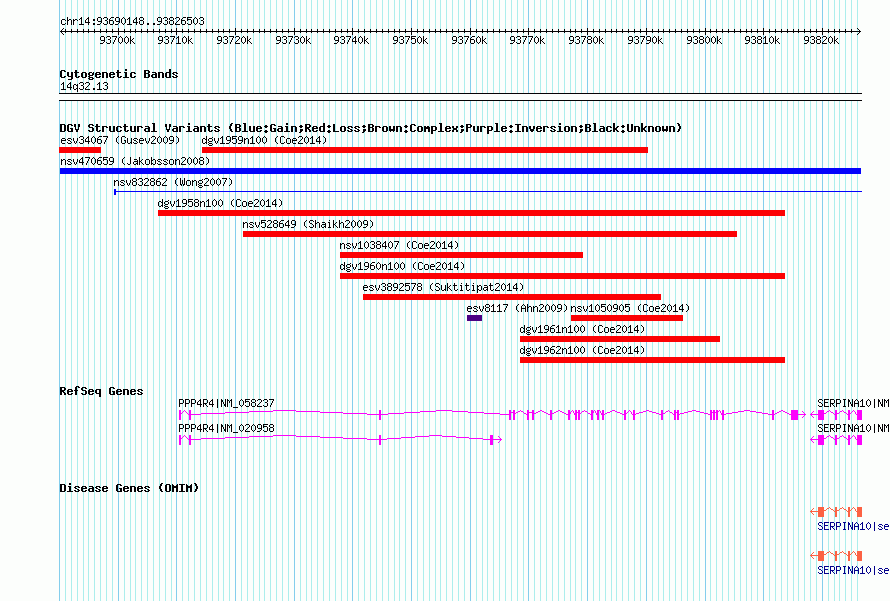Click the red bar of nsv1050905
The image size is (890, 601).
tap(627, 318)
